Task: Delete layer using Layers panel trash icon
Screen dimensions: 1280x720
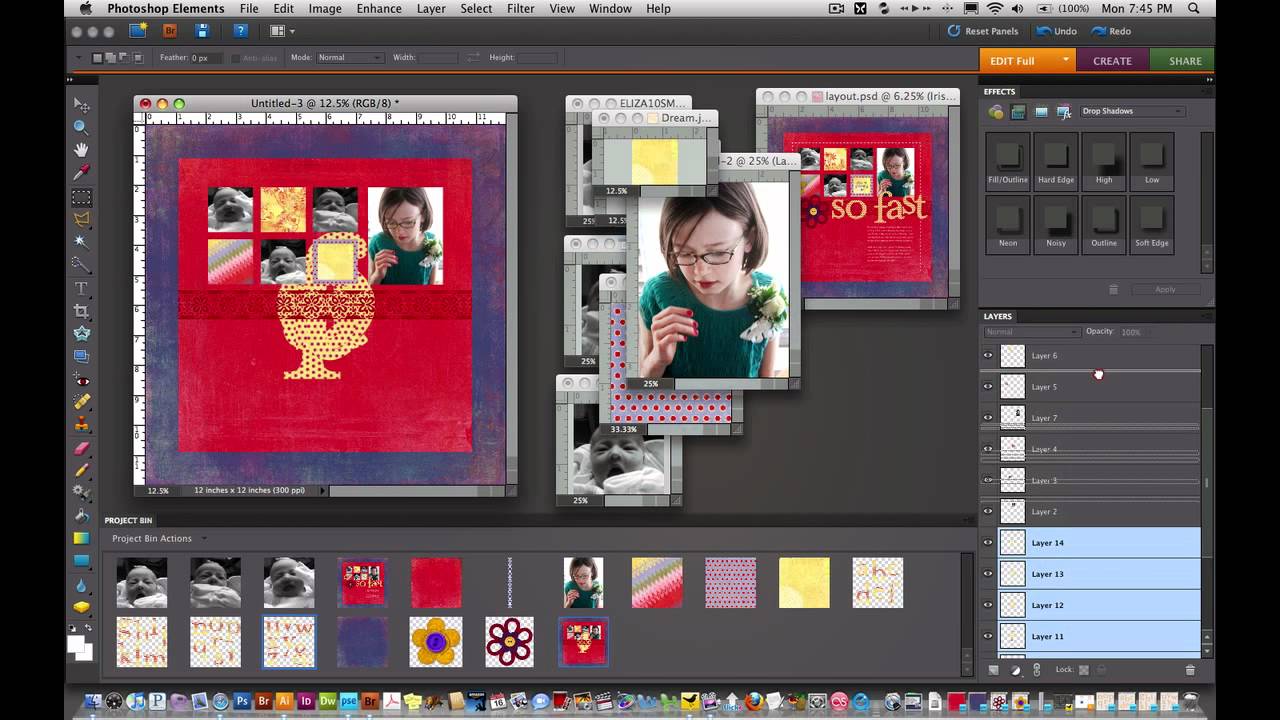Action: 1190,670
